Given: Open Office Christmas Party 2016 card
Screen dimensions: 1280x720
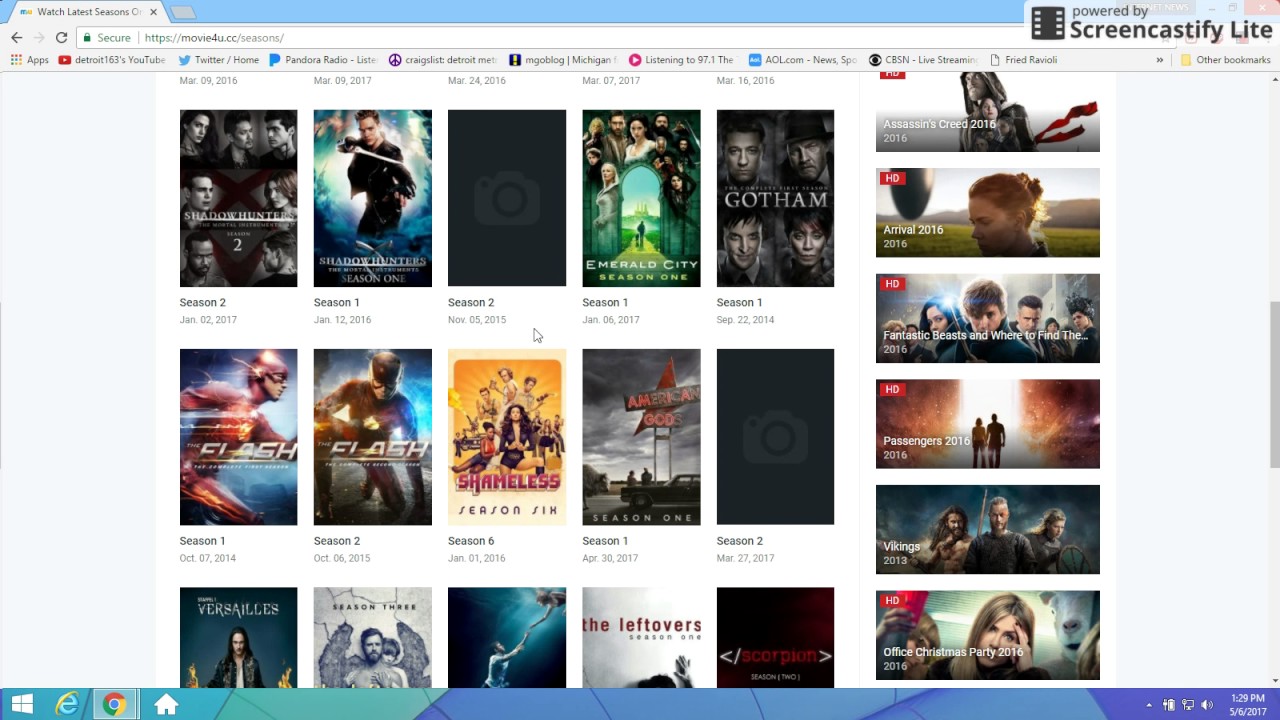Looking at the screenshot, I should point(988,635).
